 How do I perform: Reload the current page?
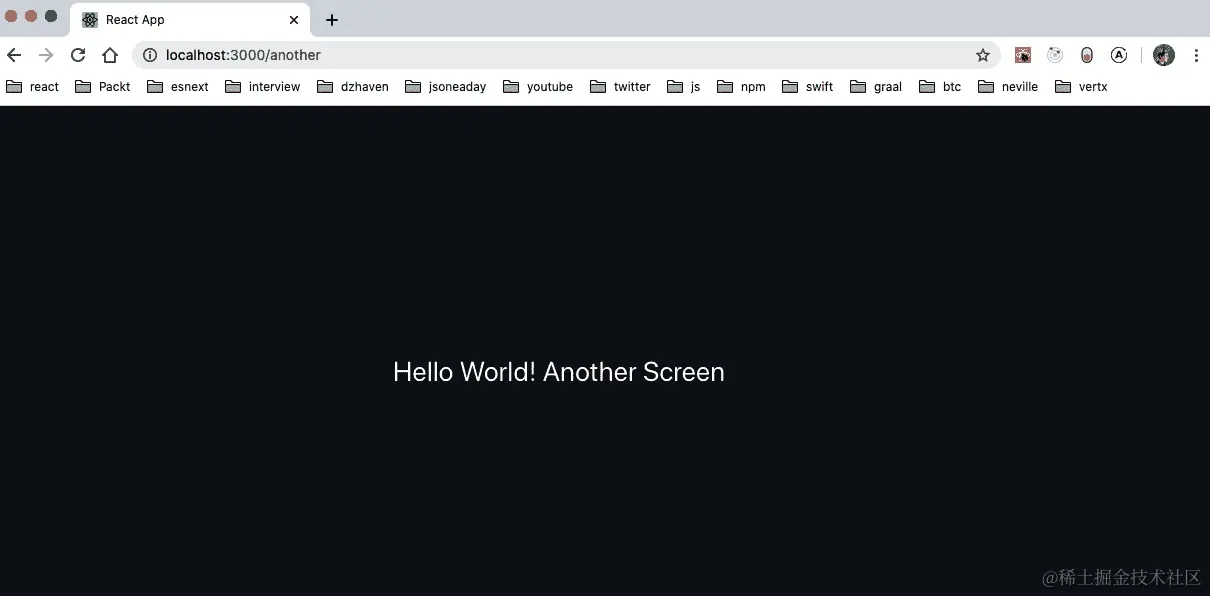78,55
